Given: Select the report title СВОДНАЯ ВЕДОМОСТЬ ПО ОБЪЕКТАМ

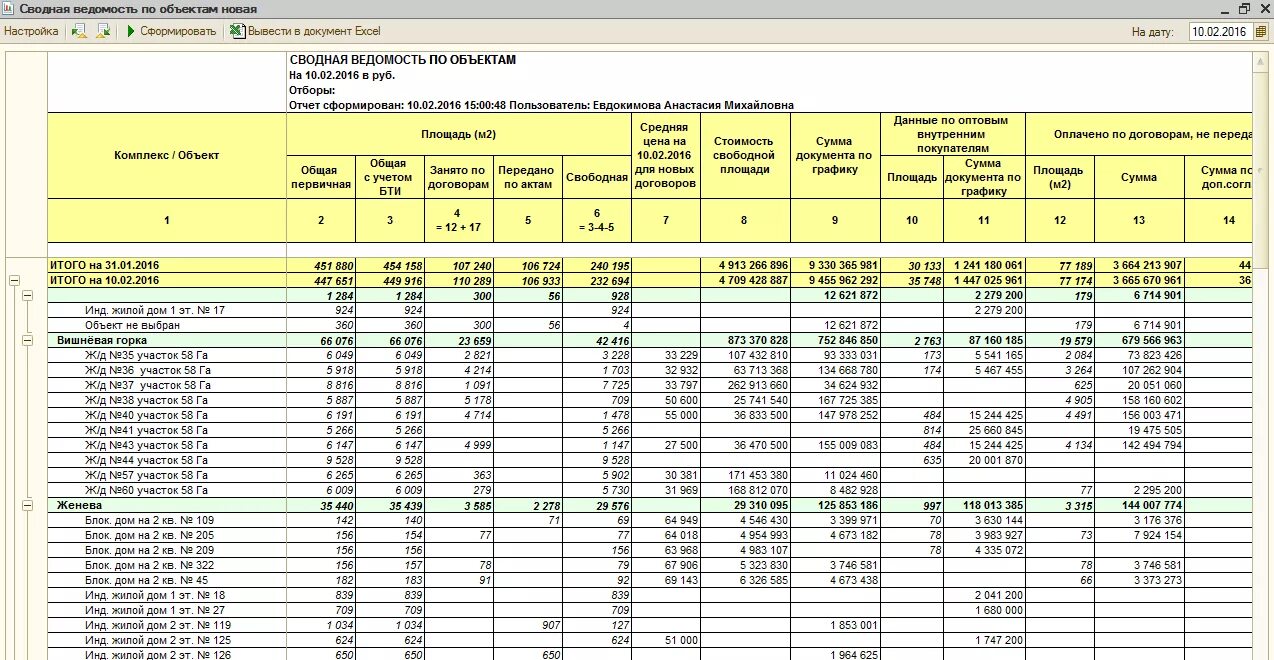Looking at the screenshot, I should [403, 60].
